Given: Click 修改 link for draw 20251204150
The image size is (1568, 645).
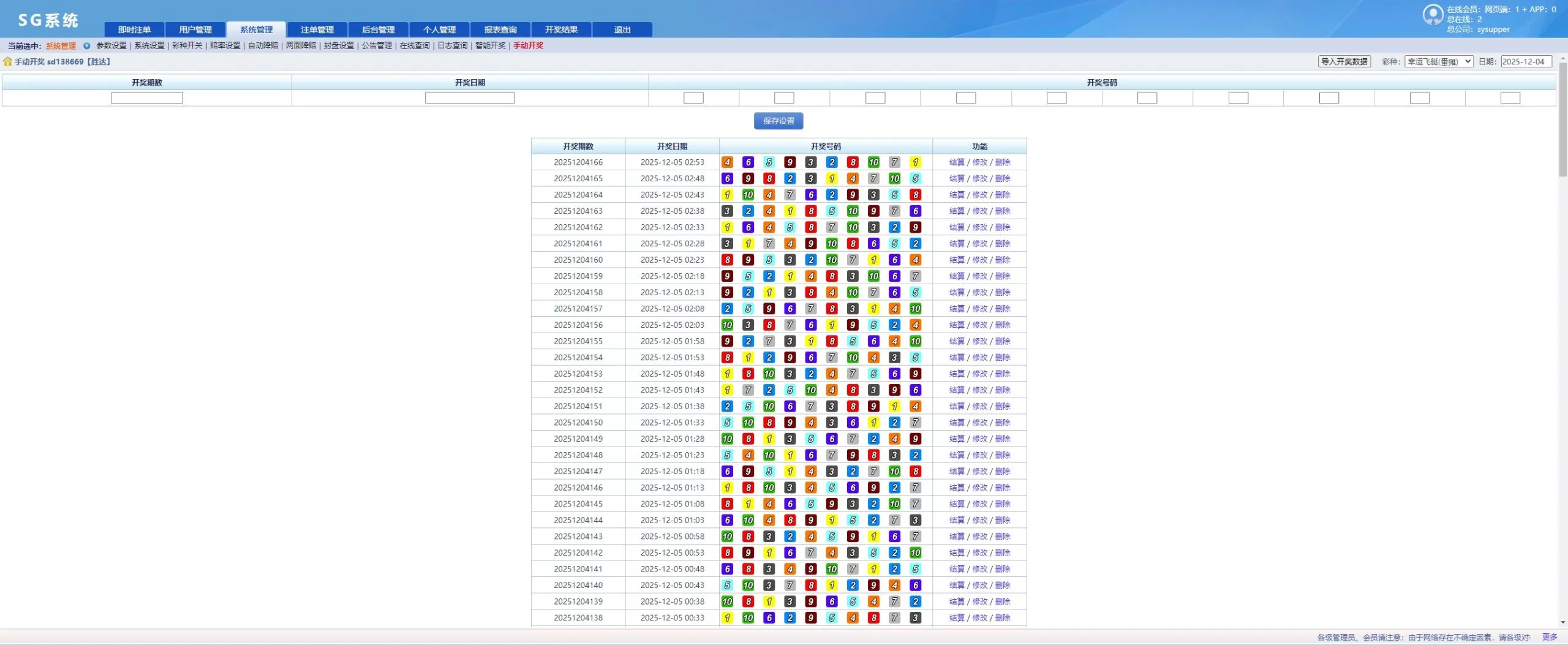Looking at the screenshot, I should (x=979, y=423).
